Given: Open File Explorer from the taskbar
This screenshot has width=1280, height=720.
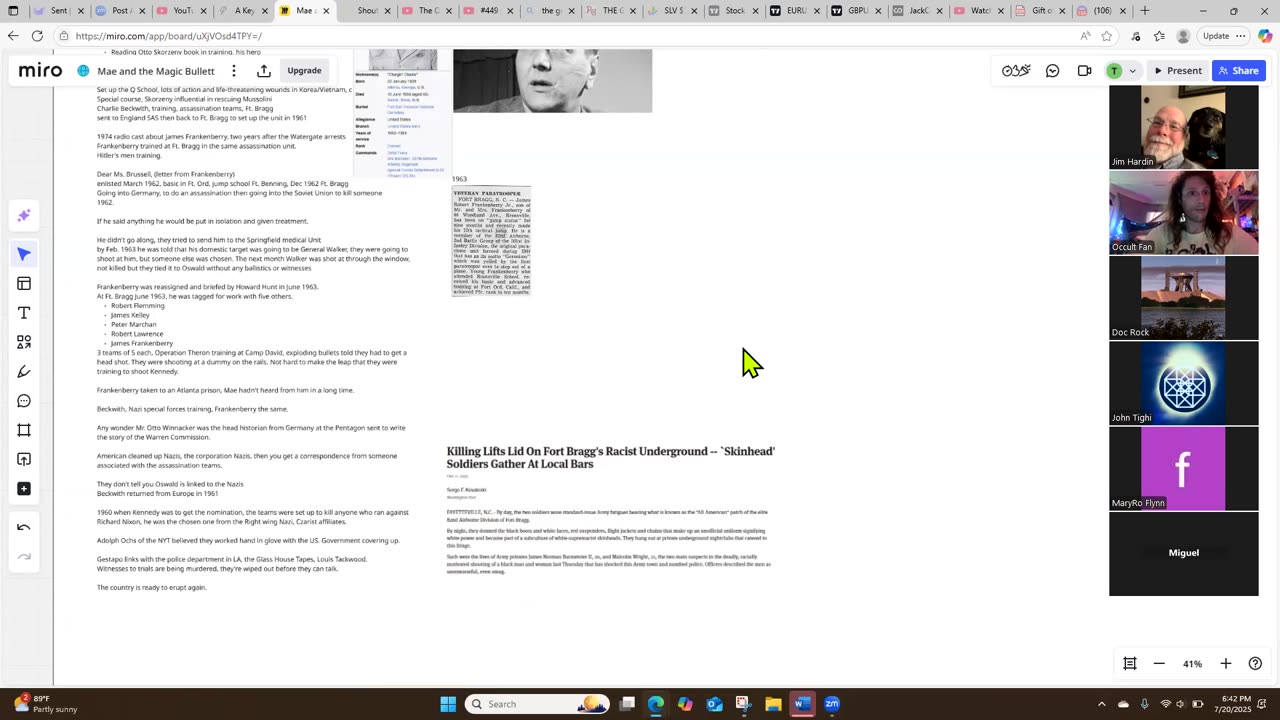Looking at the screenshot, I should (x=773, y=704).
